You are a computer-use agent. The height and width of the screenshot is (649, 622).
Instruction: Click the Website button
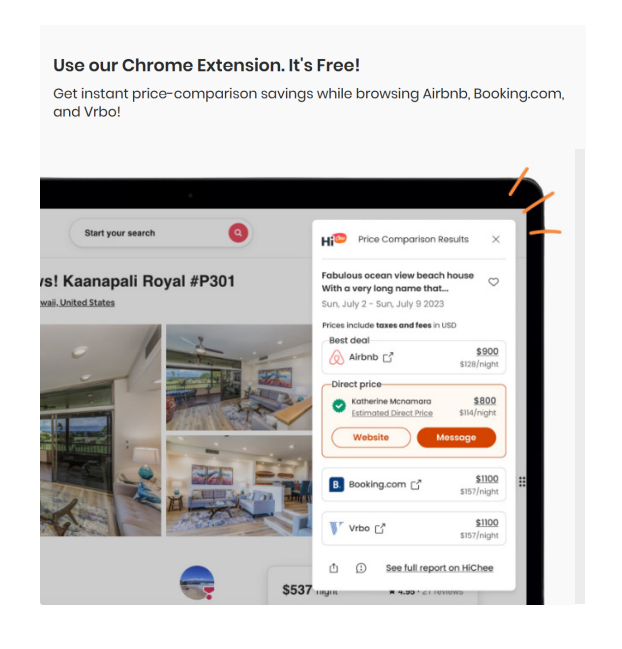coord(371,437)
